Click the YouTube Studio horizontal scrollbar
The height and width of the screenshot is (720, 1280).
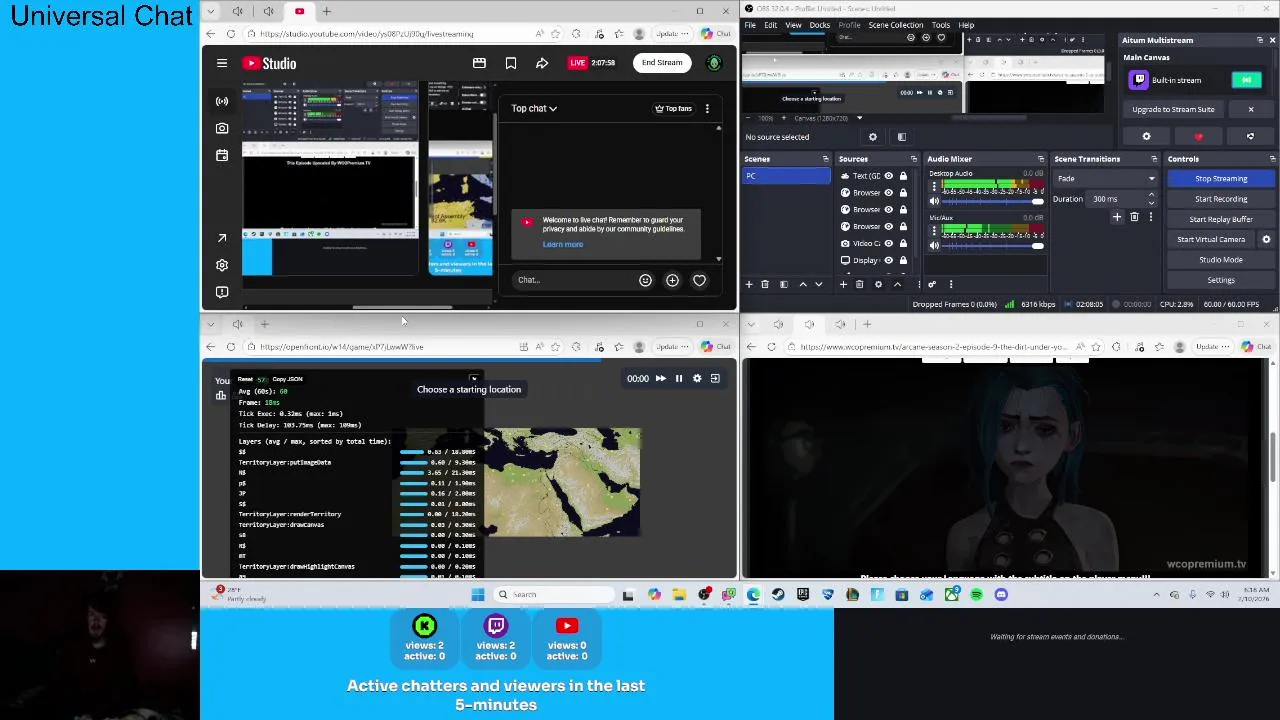click(402, 308)
